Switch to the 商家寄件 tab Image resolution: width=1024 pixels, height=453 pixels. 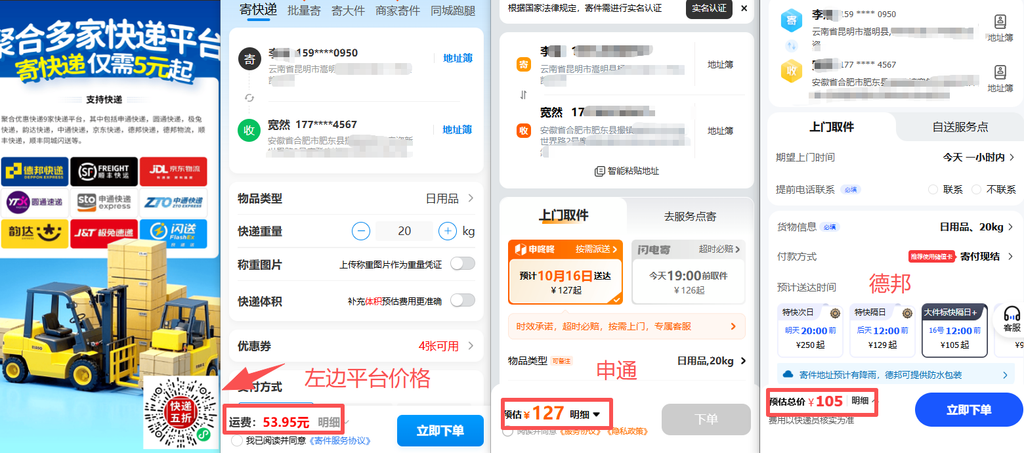tap(398, 10)
